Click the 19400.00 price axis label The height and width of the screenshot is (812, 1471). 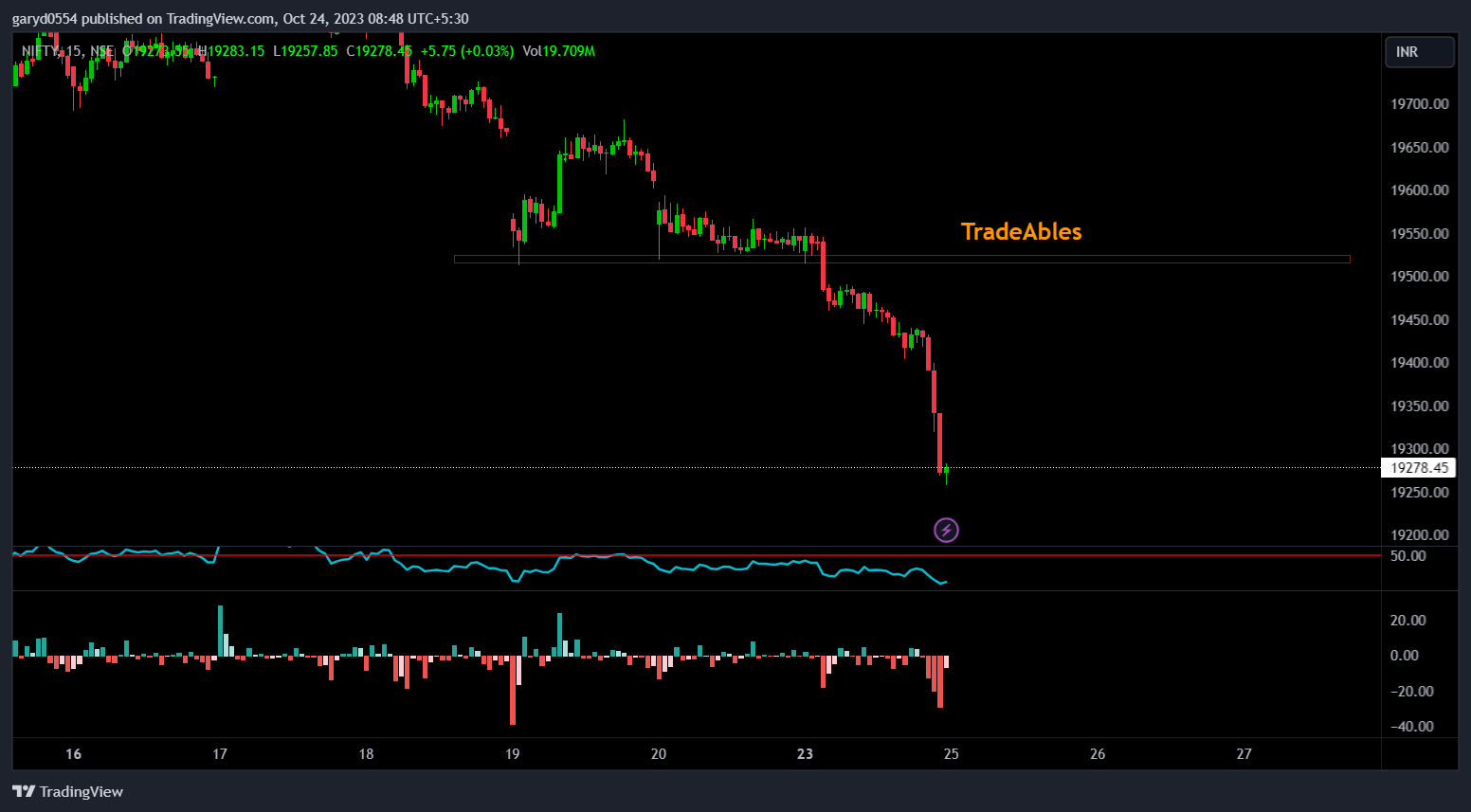coord(1419,362)
